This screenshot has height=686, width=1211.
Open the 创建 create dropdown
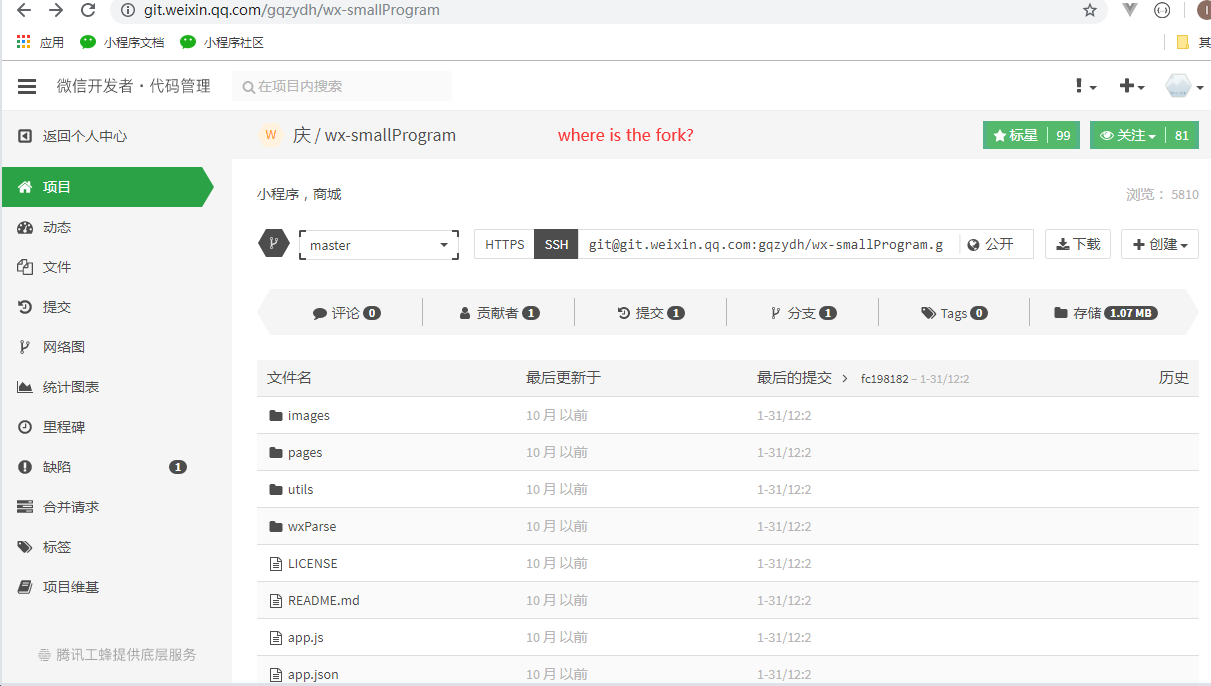pos(1160,244)
